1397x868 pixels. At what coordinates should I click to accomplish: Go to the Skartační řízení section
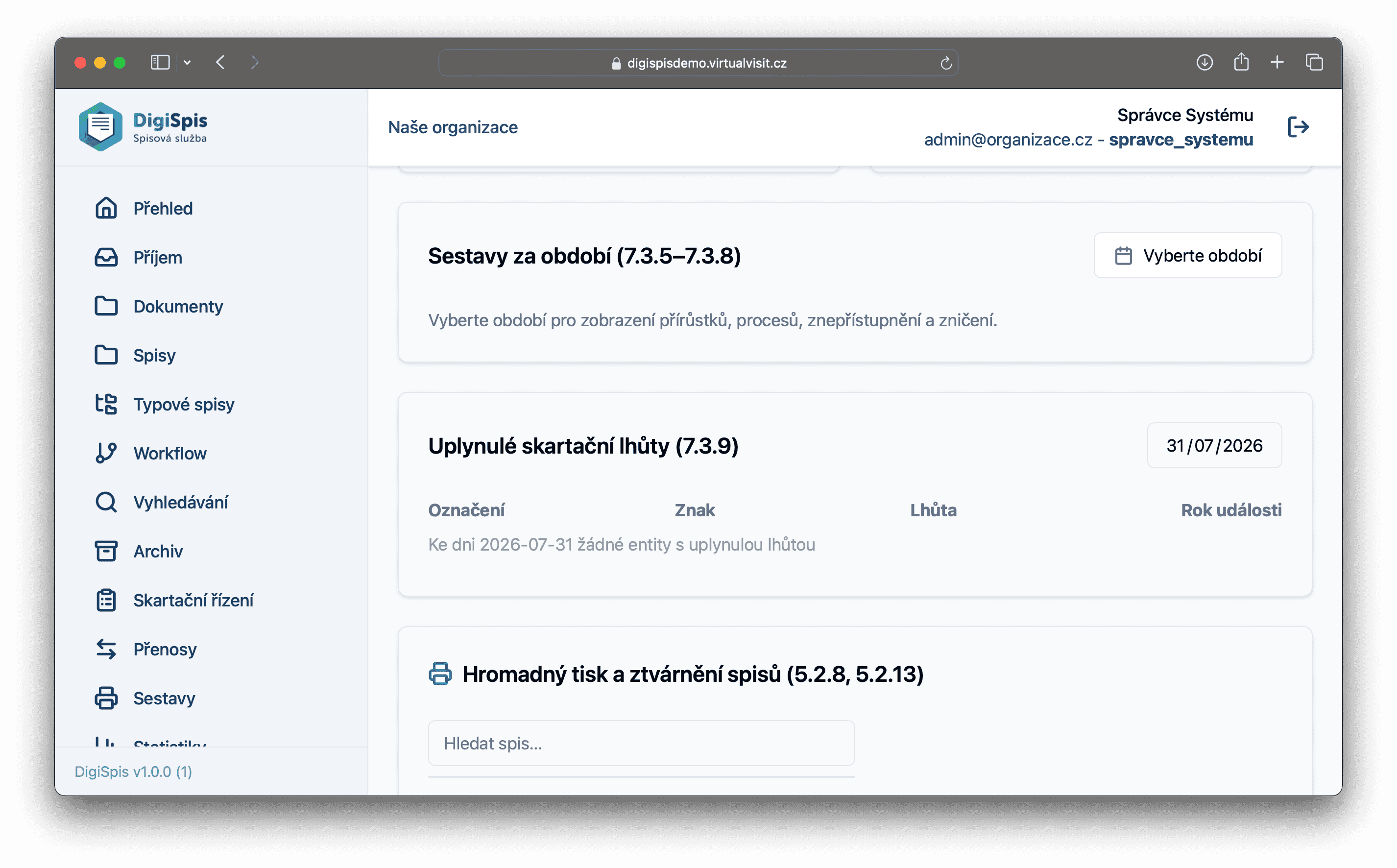[193, 600]
